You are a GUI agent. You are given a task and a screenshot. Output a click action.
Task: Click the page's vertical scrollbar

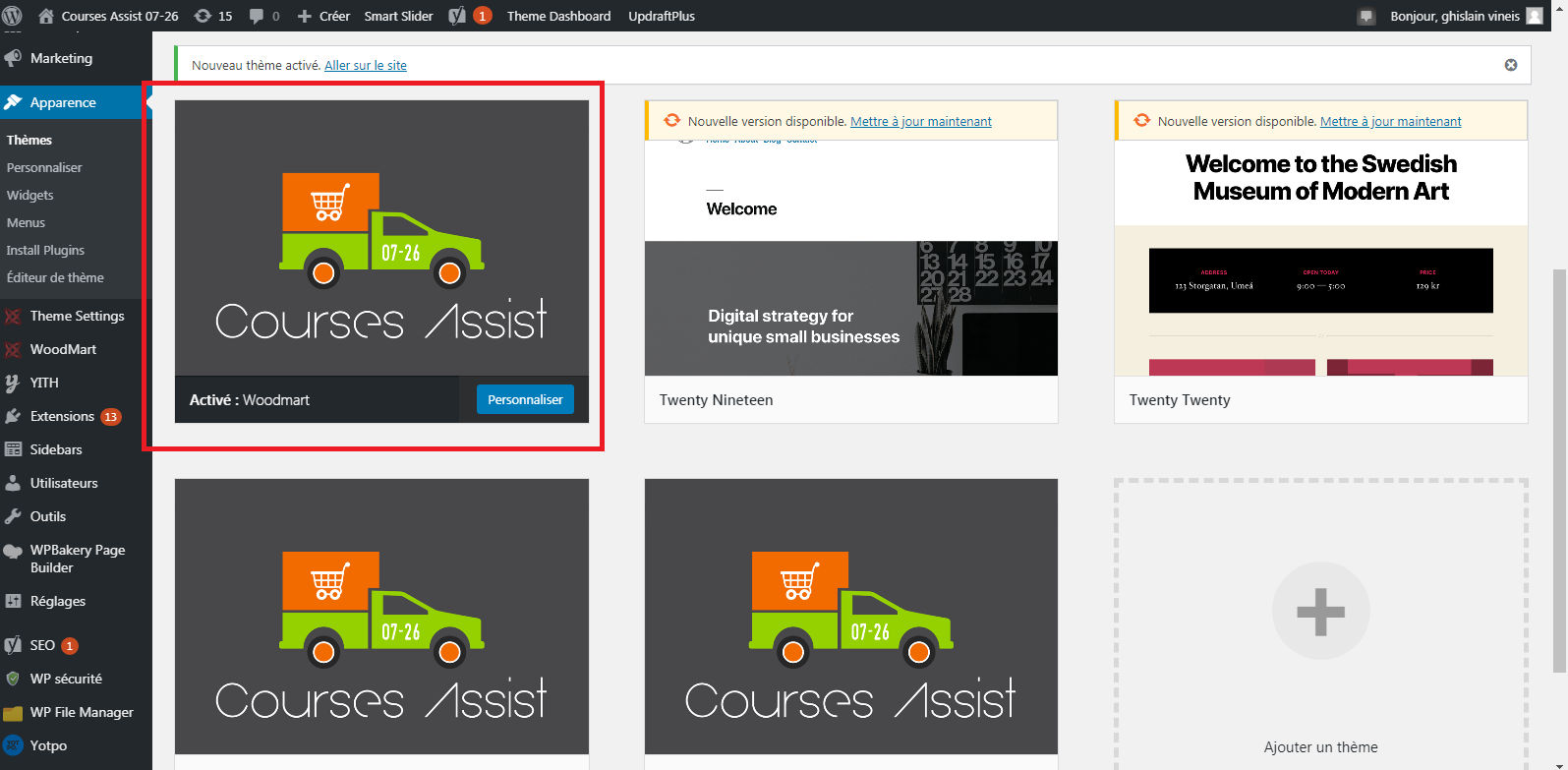point(1559,470)
